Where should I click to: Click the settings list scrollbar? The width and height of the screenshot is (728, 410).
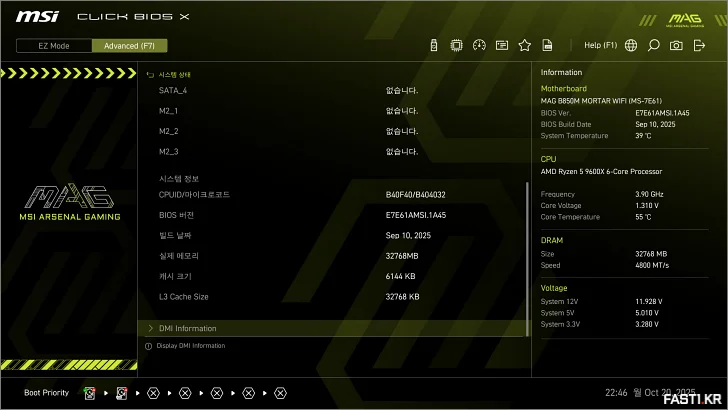point(527,259)
